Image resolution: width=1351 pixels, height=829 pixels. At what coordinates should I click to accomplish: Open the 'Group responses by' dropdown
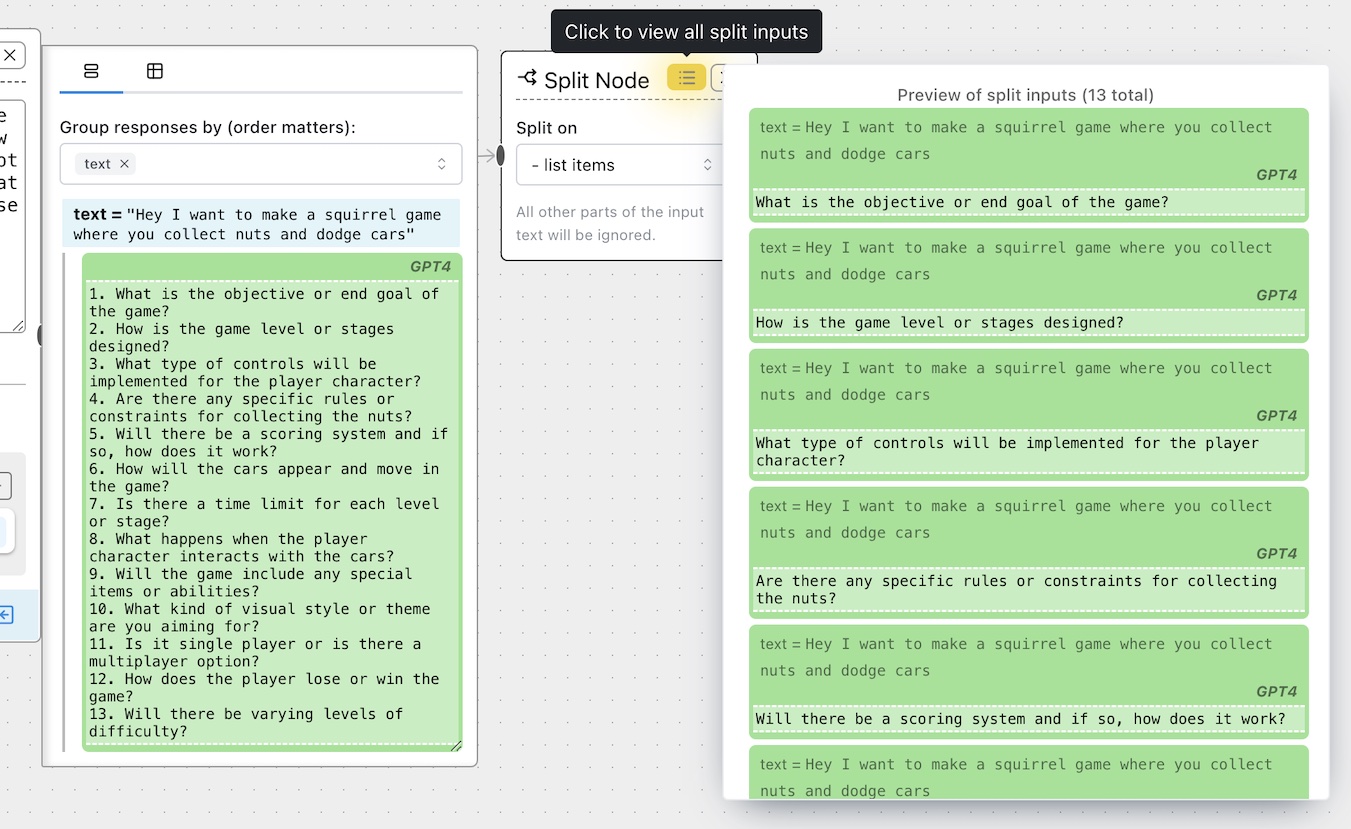(441, 164)
